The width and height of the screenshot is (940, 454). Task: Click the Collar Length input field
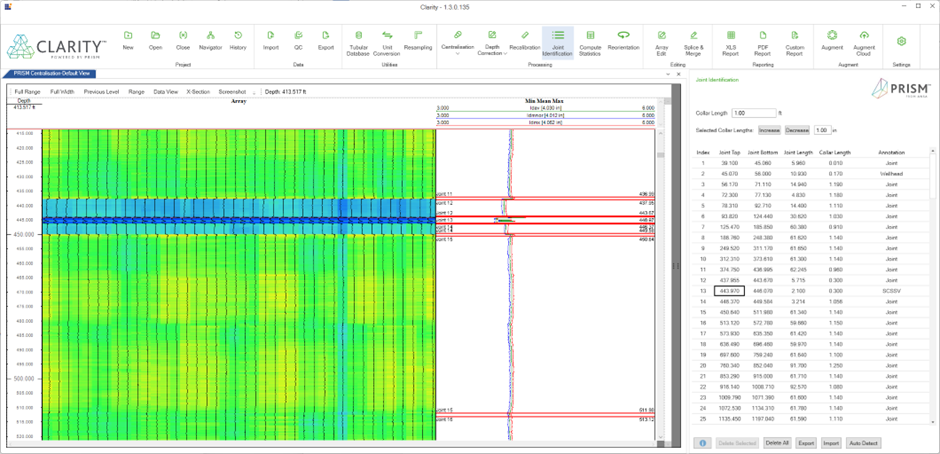click(x=754, y=113)
